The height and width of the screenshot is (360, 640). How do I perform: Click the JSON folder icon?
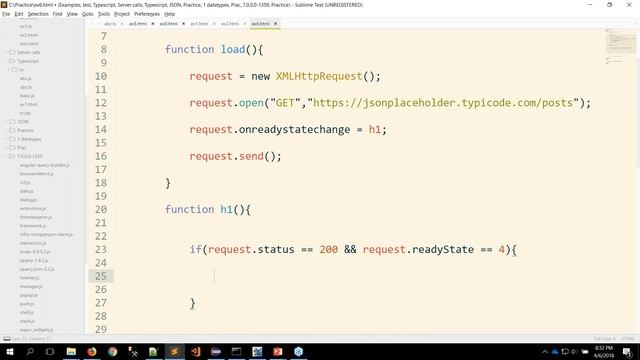click(x=12, y=122)
